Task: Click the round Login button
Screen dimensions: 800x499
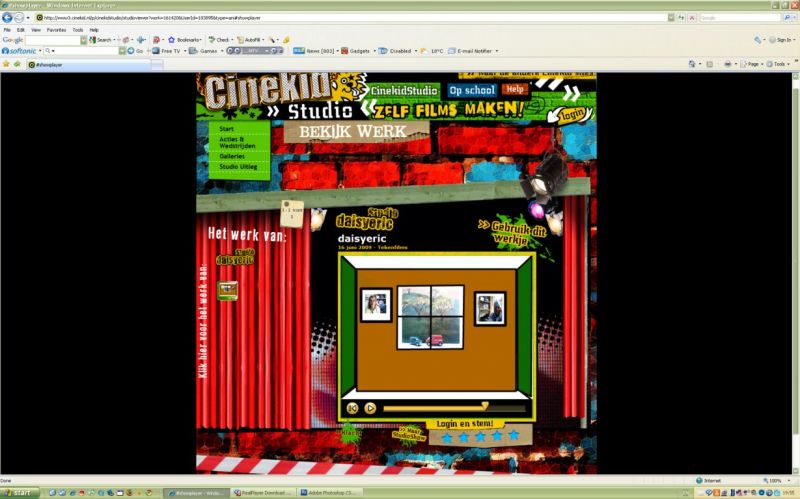Action: point(572,113)
